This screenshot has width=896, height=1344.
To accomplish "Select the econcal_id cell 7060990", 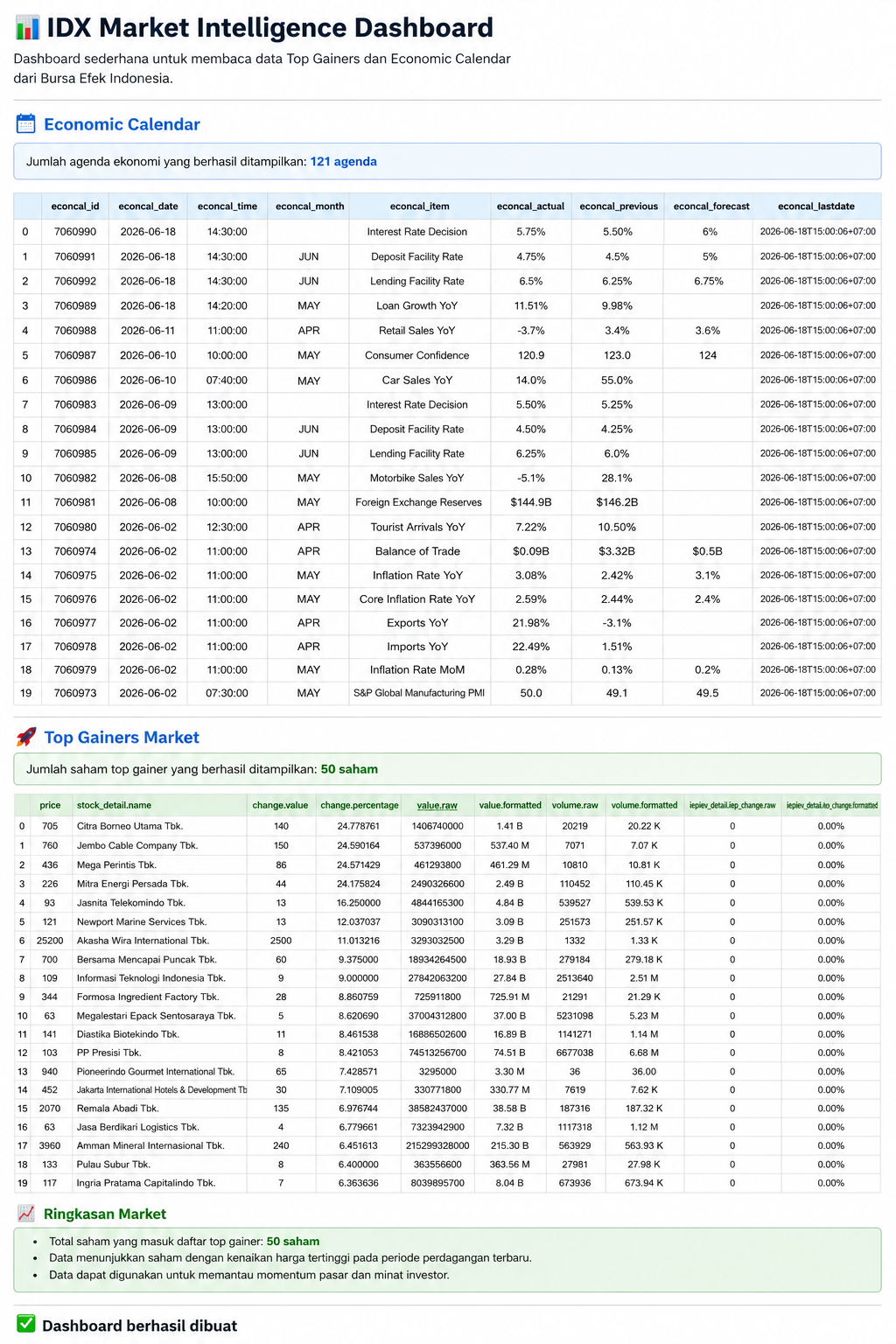I will 75,232.
